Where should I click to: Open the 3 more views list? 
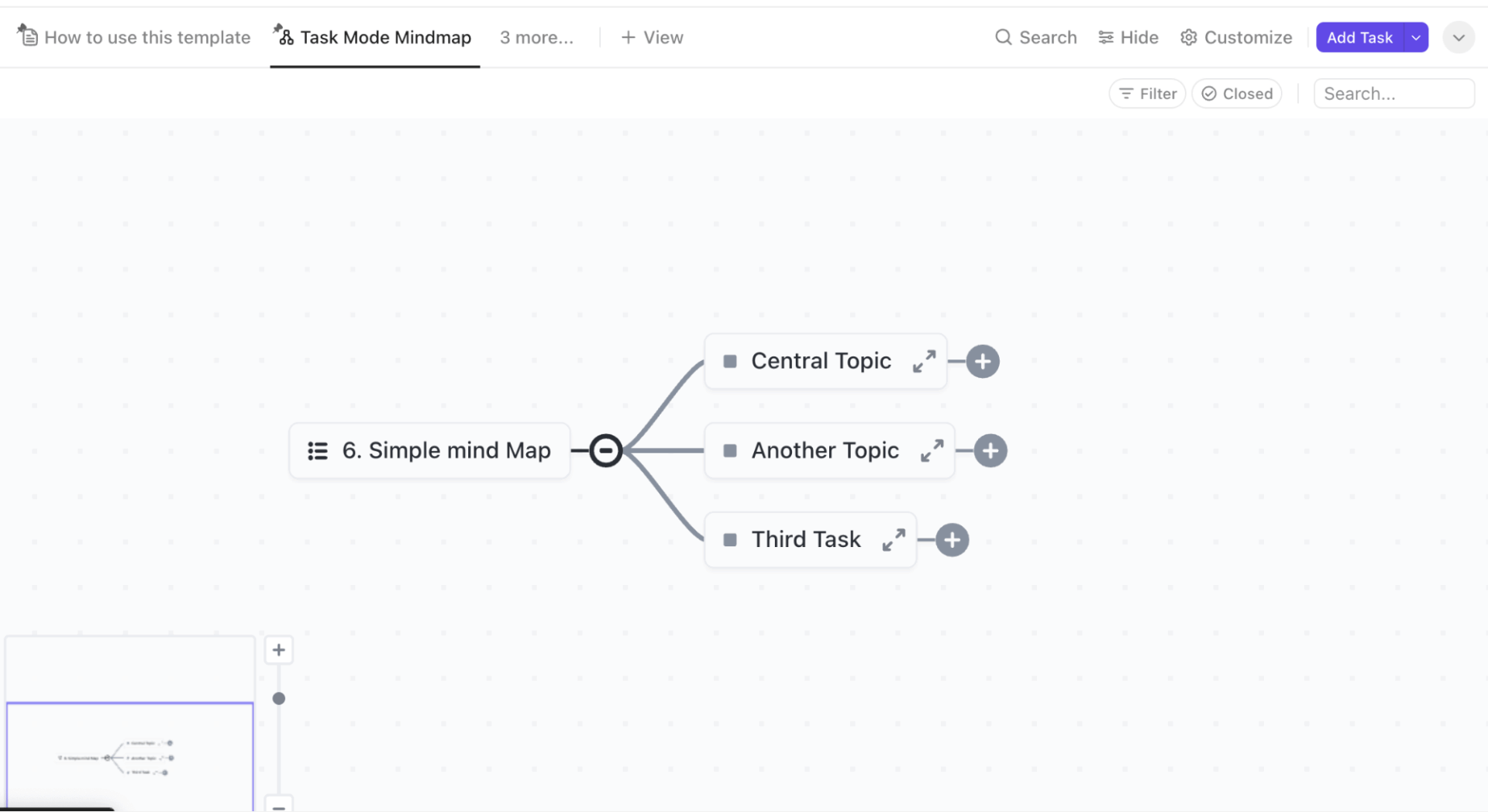pos(536,36)
